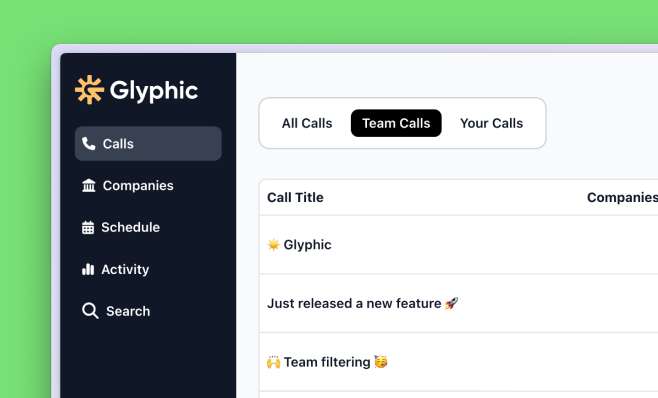Screen dimensions: 658x398
Task: Select the Team Calls tab
Action: click(x=396, y=123)
